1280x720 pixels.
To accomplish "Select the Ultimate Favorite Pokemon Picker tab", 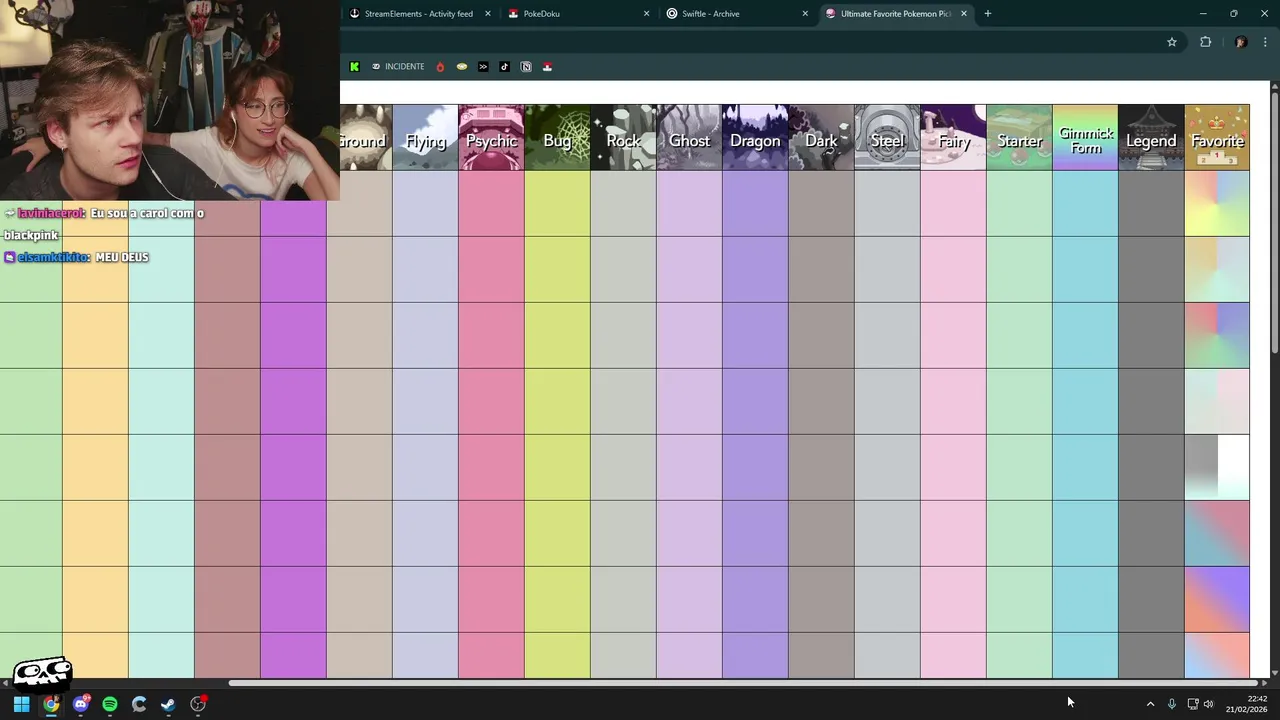I will (896, 14).
